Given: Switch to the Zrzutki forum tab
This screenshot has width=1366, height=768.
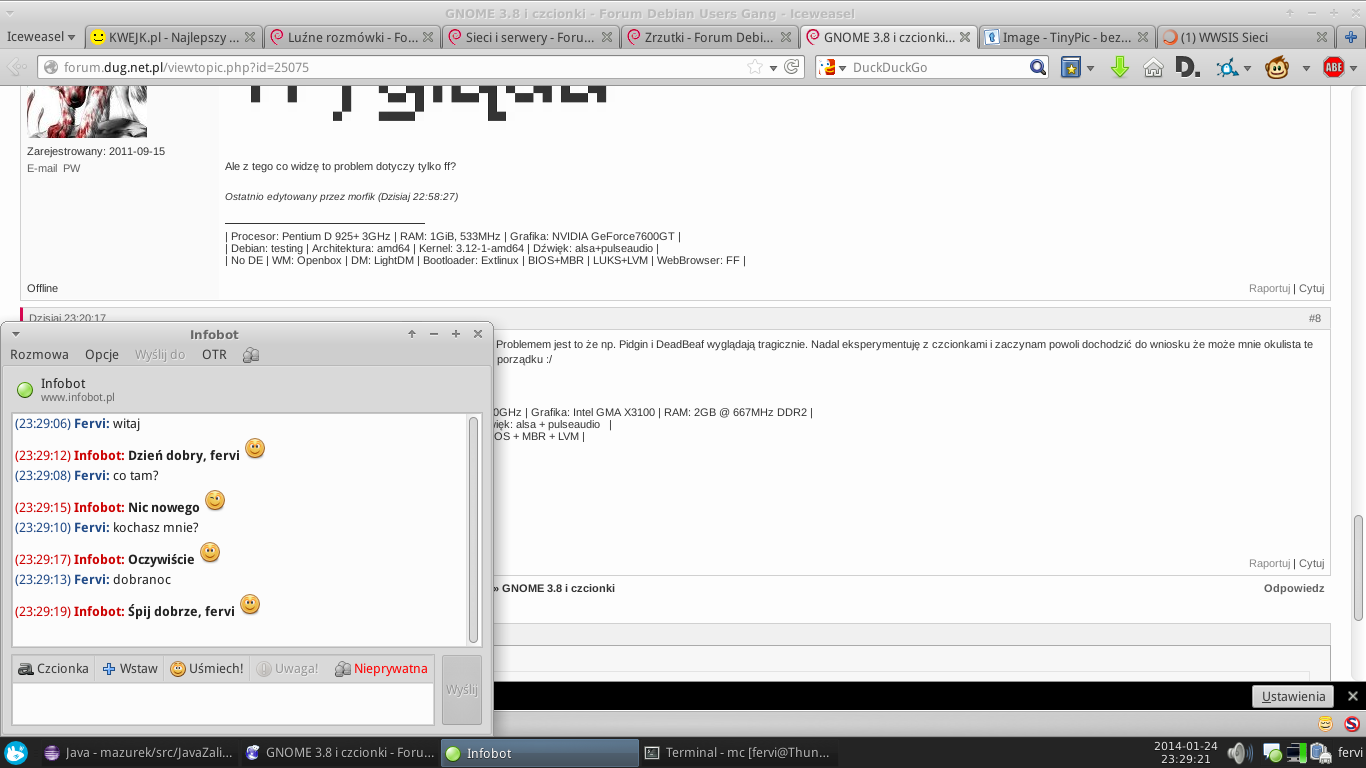Looking at the screenshot, I should click(709, 37).
